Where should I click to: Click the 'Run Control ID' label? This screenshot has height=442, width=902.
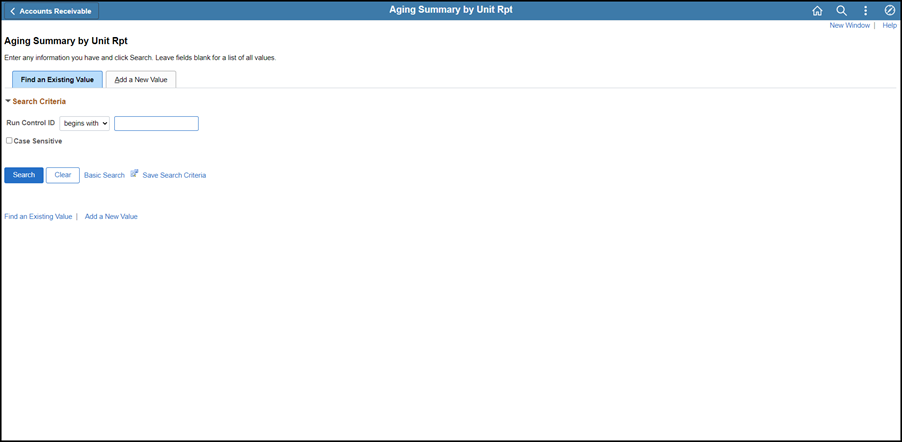[30, 123]
